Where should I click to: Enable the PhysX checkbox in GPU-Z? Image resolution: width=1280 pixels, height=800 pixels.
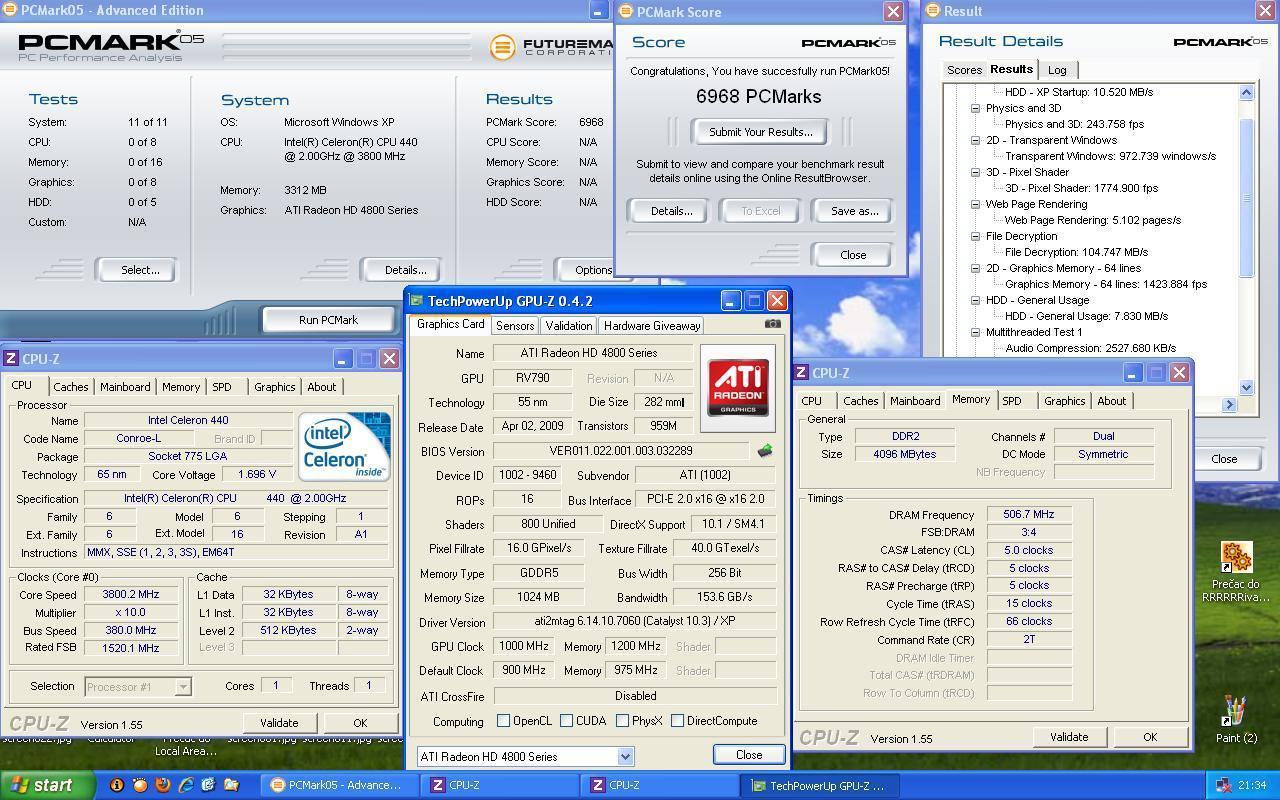click(x=622, y=720)
